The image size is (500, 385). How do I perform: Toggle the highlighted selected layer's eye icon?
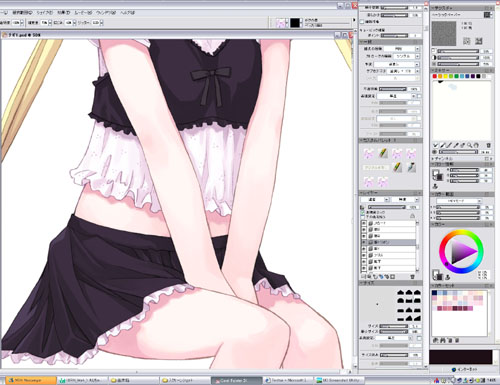[x=364, y=242]
